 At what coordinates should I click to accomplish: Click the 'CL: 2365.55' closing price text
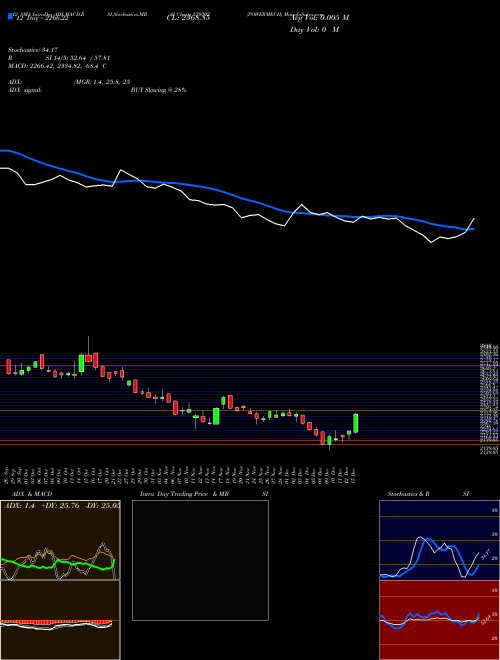pyautogui.click(x=188, y=18)
